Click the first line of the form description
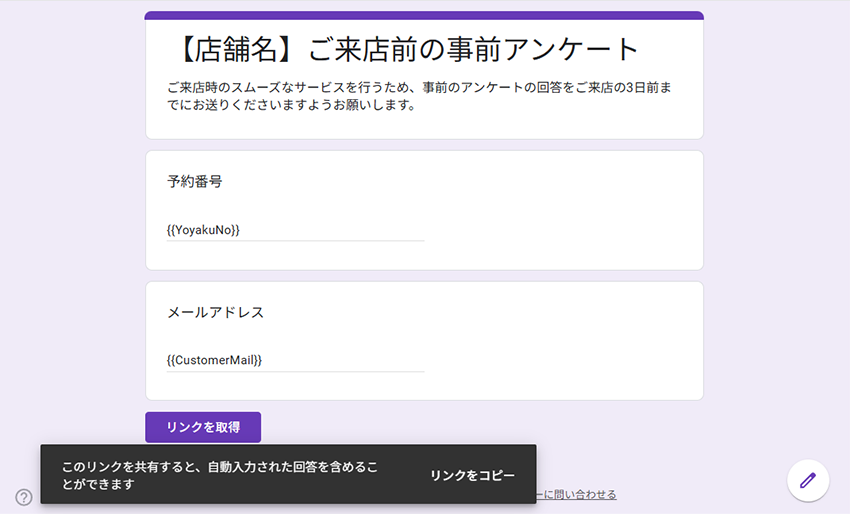This screenshot has height=515, width=850. pyautogui.click(x=418, y=88)
